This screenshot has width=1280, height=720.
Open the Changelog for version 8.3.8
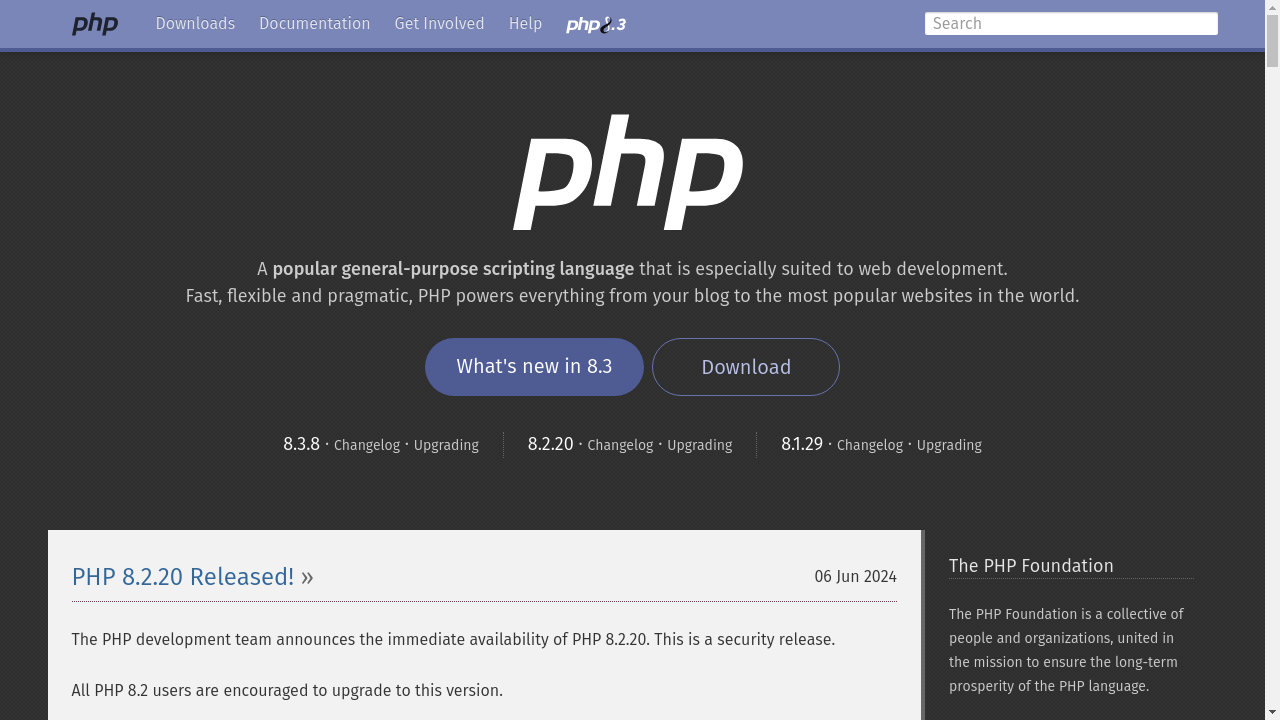point(366,445)
